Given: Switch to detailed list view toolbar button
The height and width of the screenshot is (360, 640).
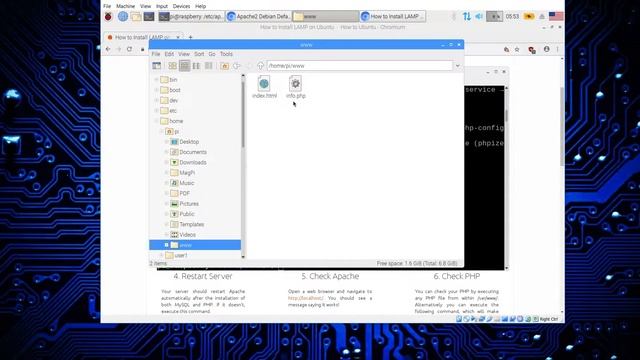Looking at the screenshot, I should click(x=209, y=66).
